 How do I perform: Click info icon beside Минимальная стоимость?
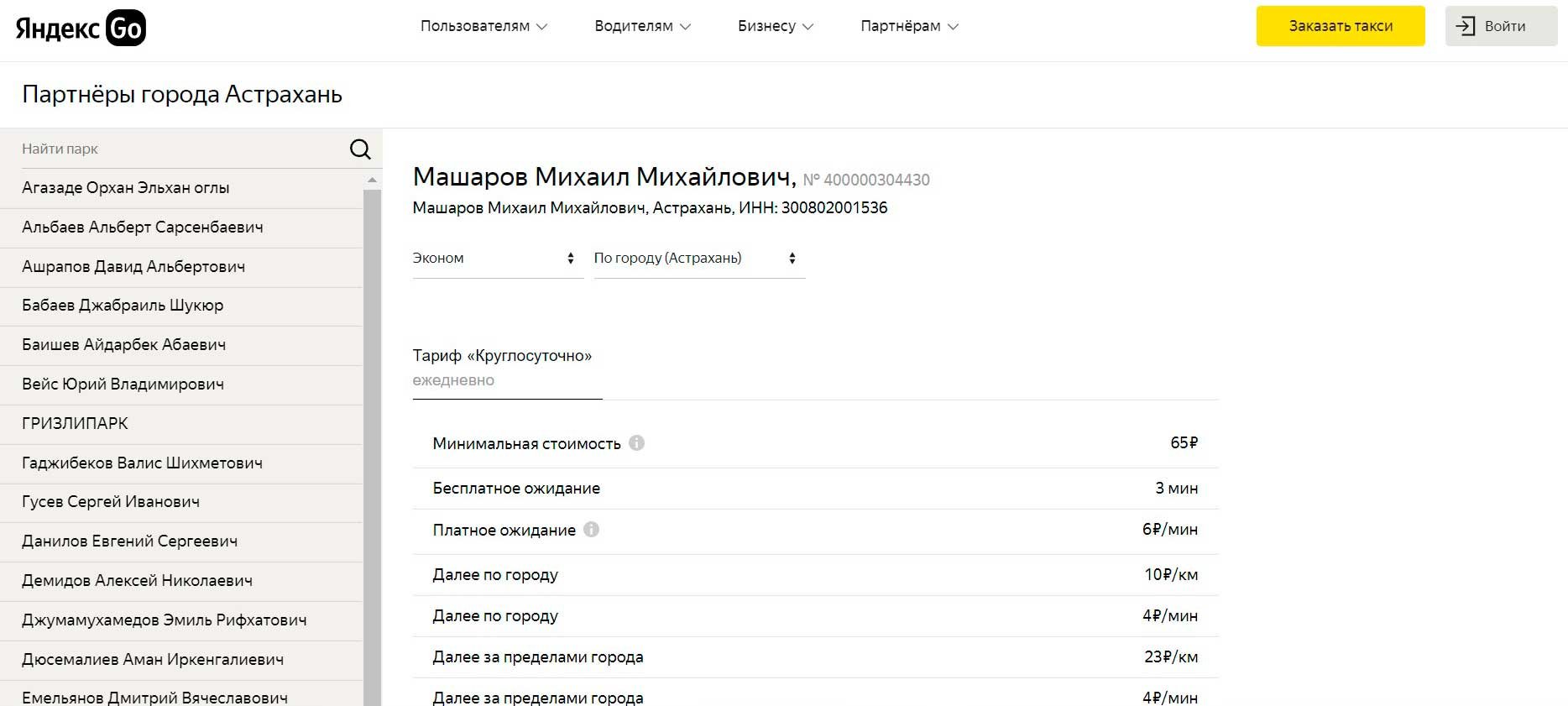637,443
